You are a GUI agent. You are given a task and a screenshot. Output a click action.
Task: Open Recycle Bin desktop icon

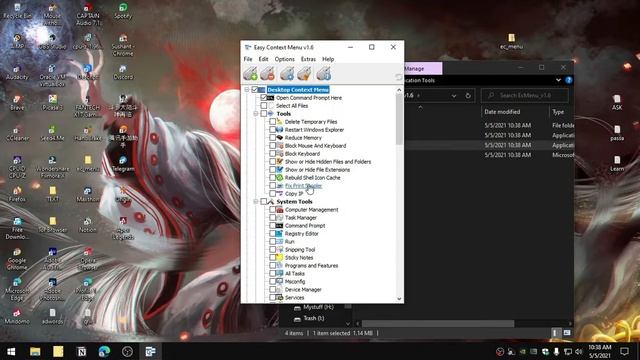(17, 11)
